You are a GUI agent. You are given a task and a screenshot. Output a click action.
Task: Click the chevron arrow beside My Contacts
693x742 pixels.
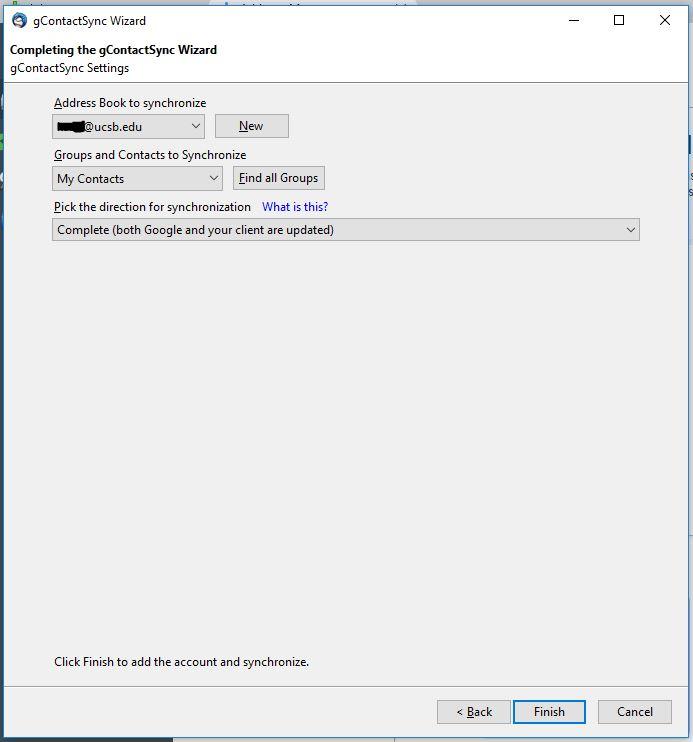[x=213, y=178]
